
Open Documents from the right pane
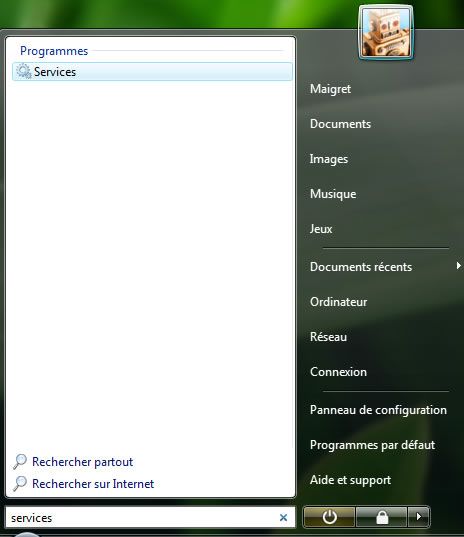[x=340, y=124]
